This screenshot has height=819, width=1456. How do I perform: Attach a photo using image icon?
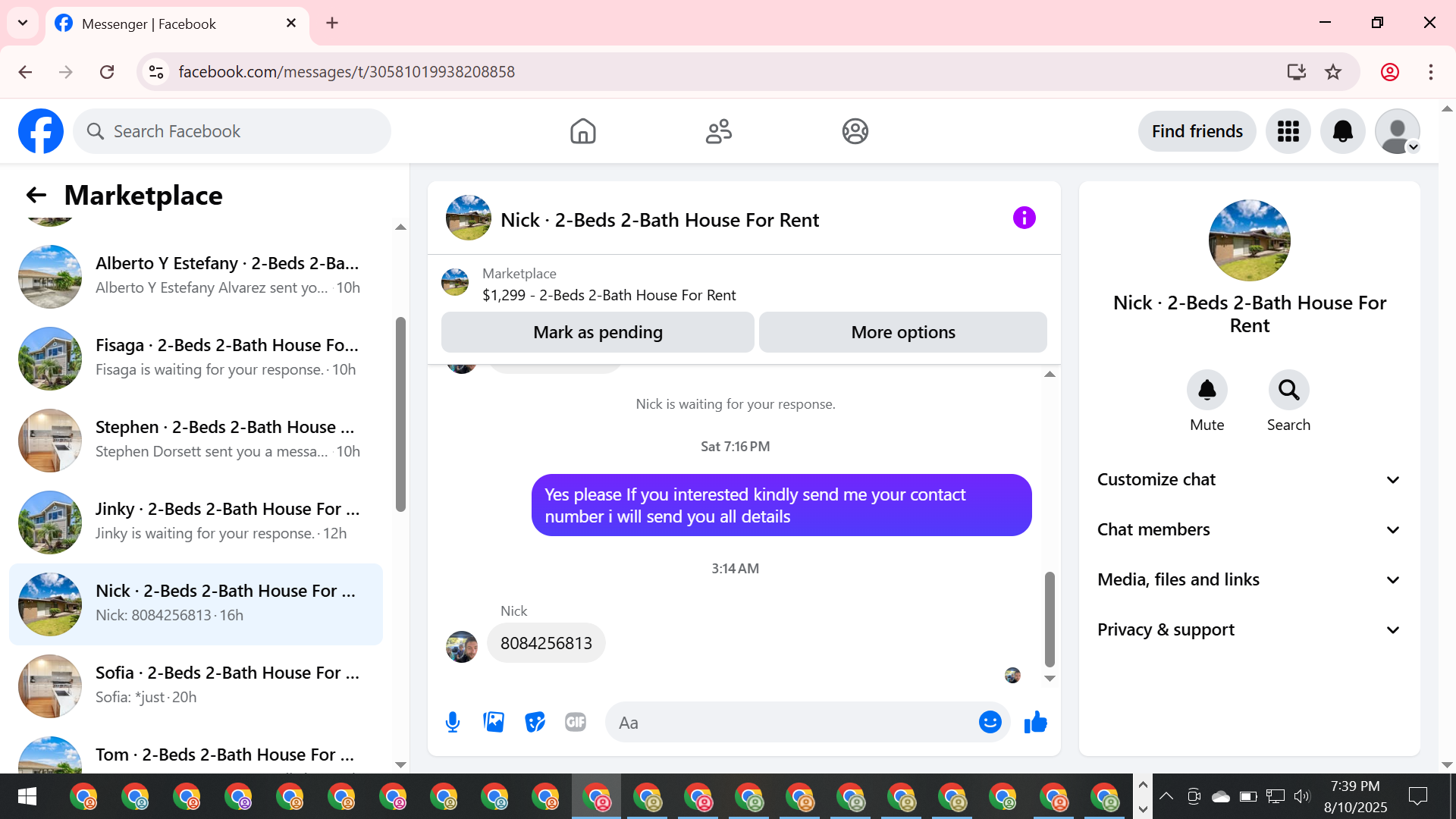pyautogui.click(x=494, y=722)
